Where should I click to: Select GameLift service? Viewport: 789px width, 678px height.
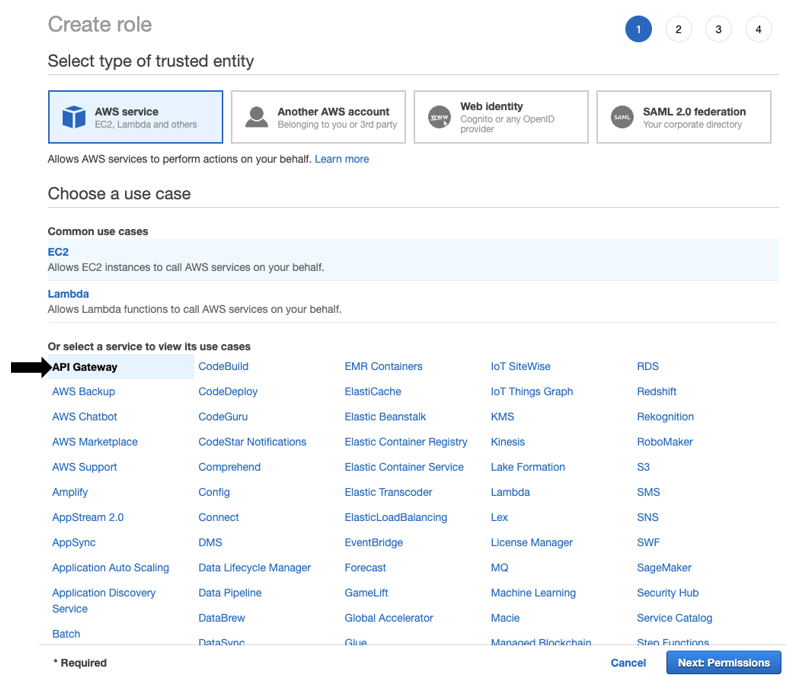(x=366, y=593)
